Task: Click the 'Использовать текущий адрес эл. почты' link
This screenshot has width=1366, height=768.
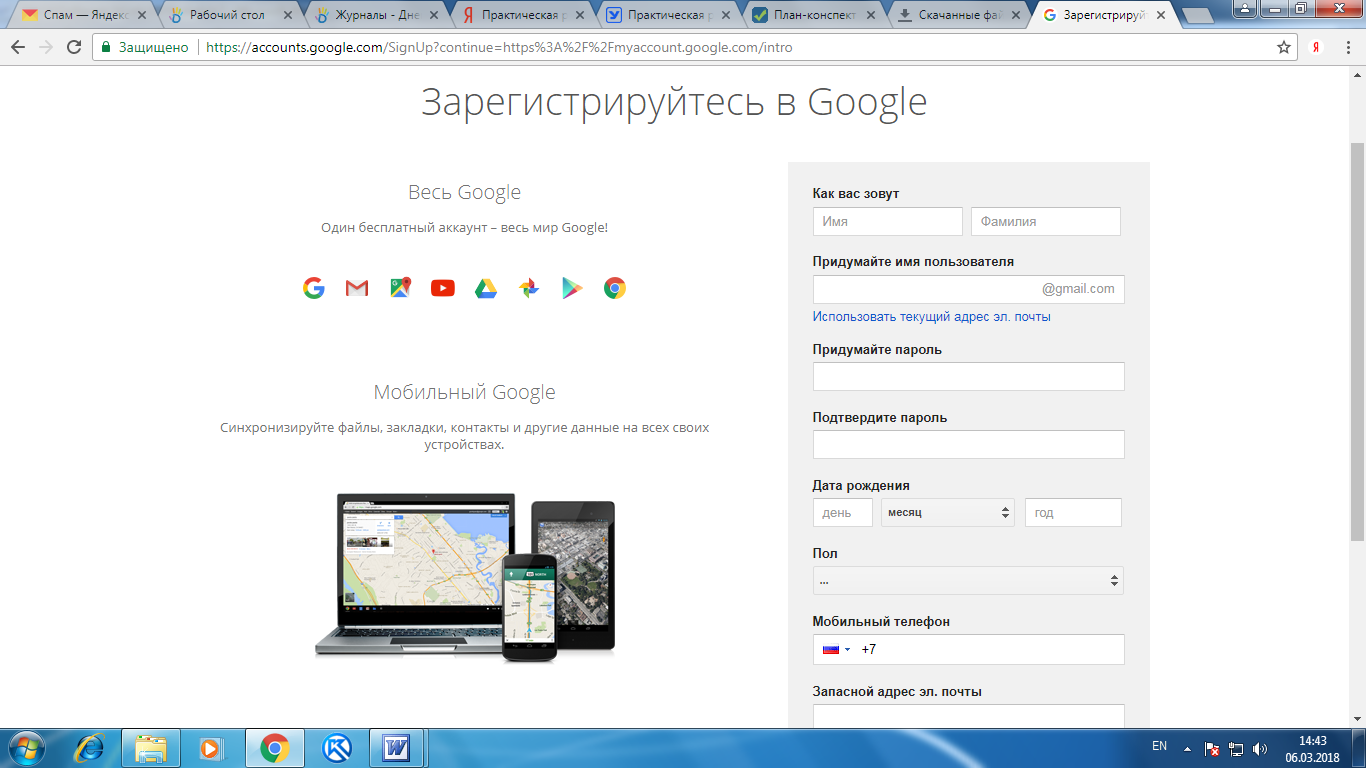Action: tap(931, 316)
